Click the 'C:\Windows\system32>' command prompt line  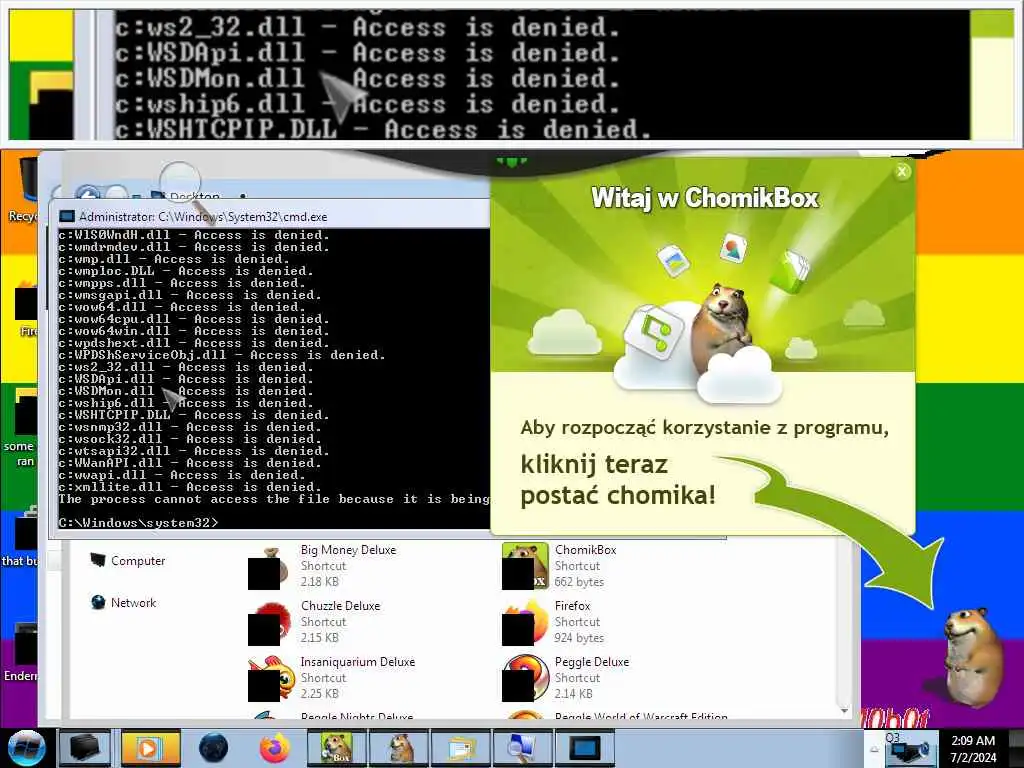pyautogui.click(x=138, y=522)
